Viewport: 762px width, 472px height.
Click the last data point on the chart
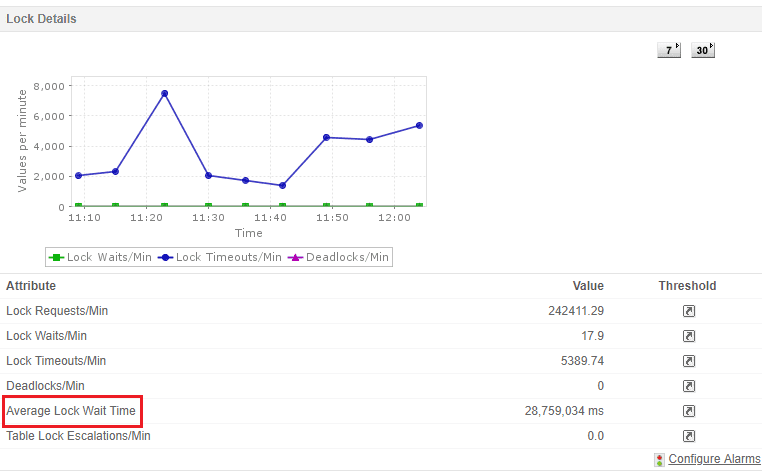click(419, 126)
